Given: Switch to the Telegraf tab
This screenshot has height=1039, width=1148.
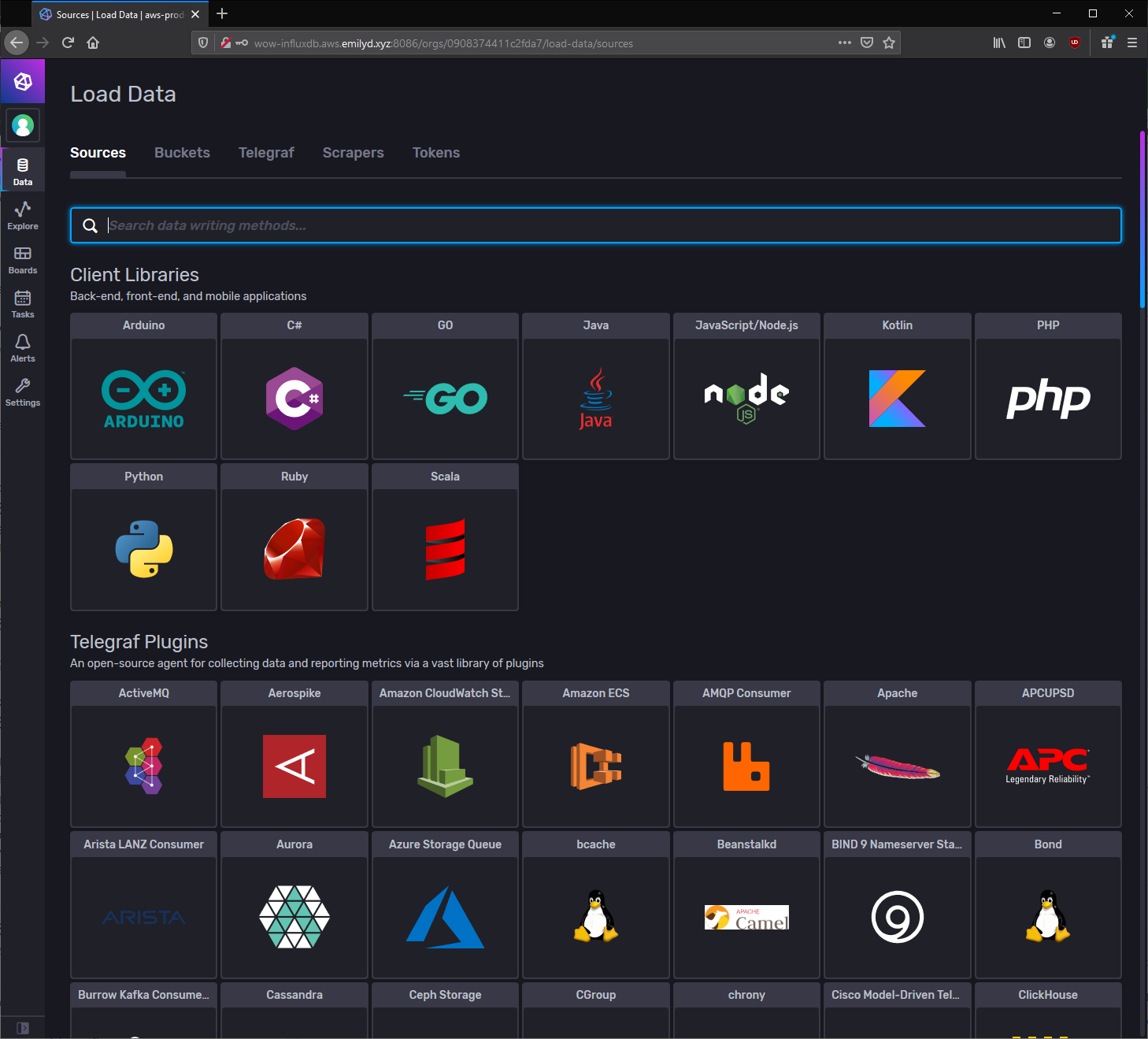Looking at the screenshot, I should click(x=266, y=153).
